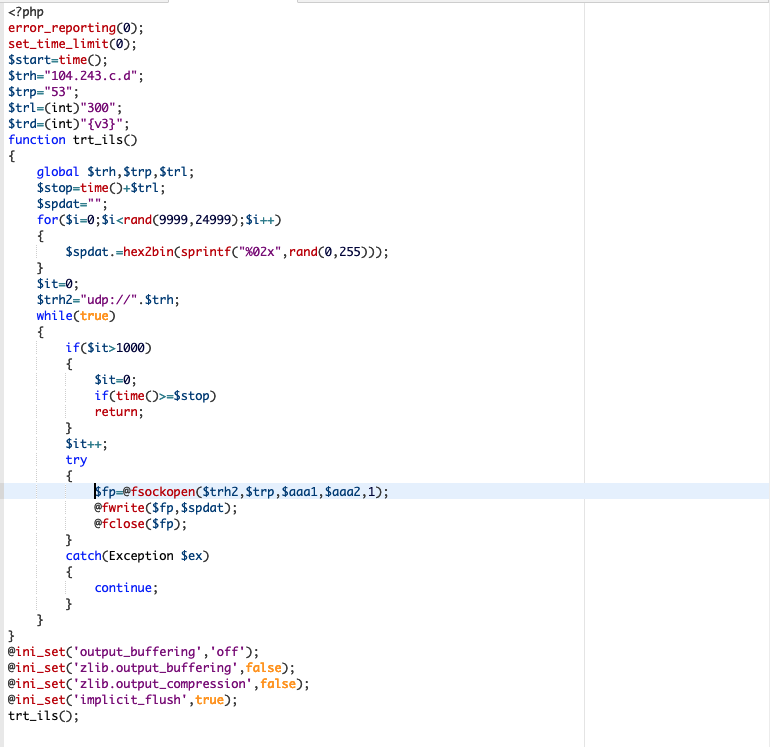Click the ini_set 'zlib.output_compression' line
The image size is (770, 747).
[159, 684]
